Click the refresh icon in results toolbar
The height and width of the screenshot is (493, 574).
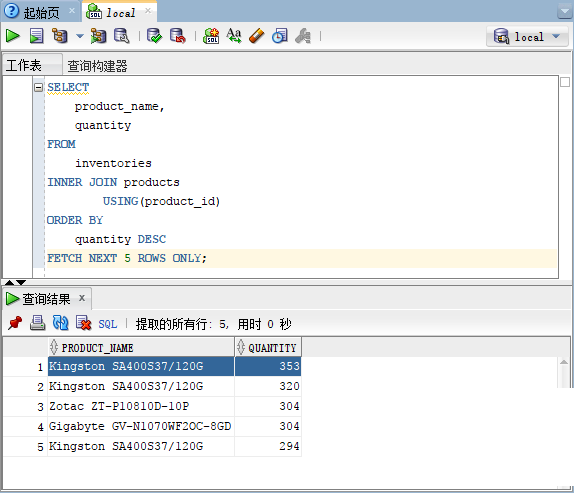pos(60,323)
